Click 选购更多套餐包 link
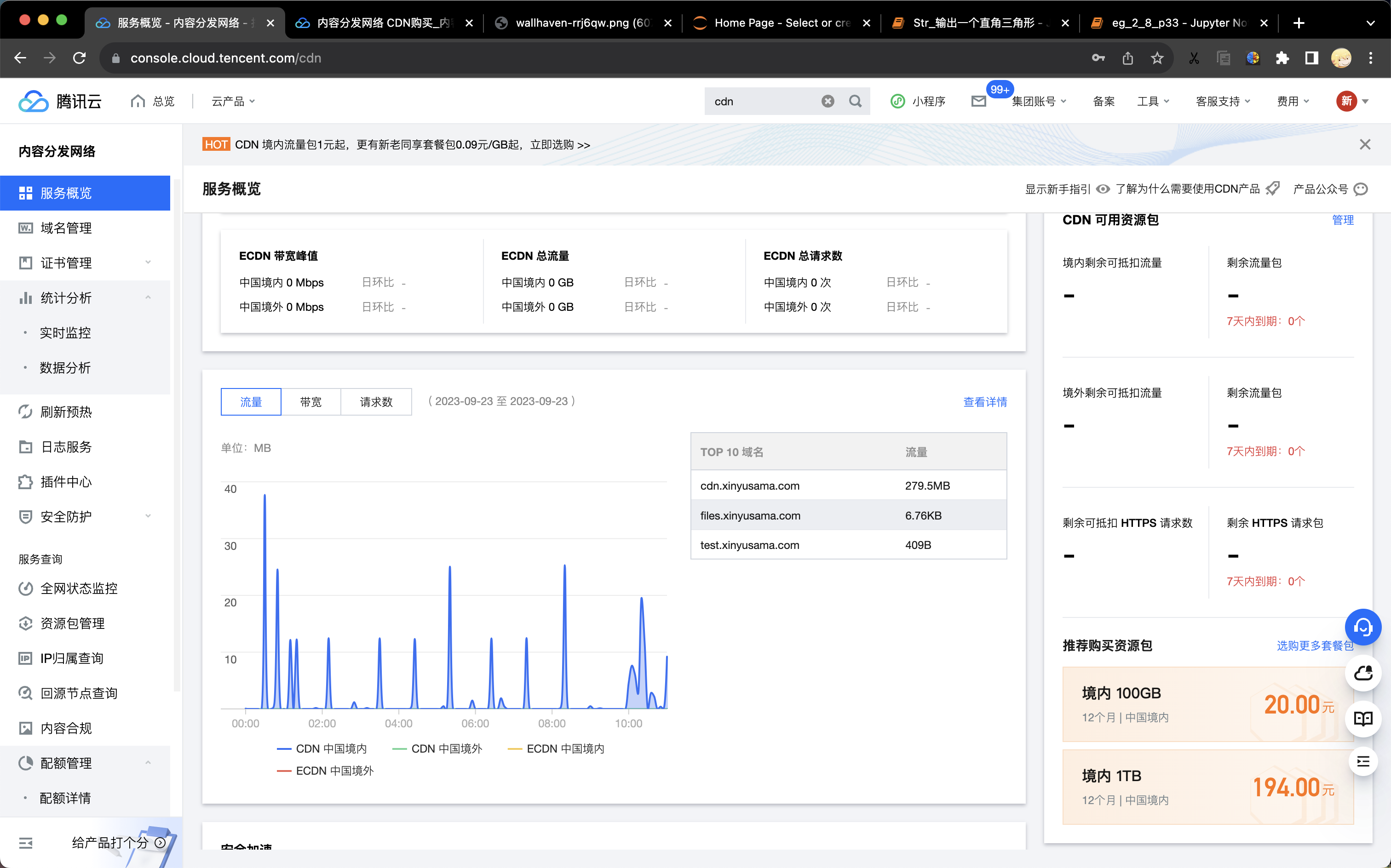Image resolution: width=1391 pixels, height=868 pixels. 1315,645
